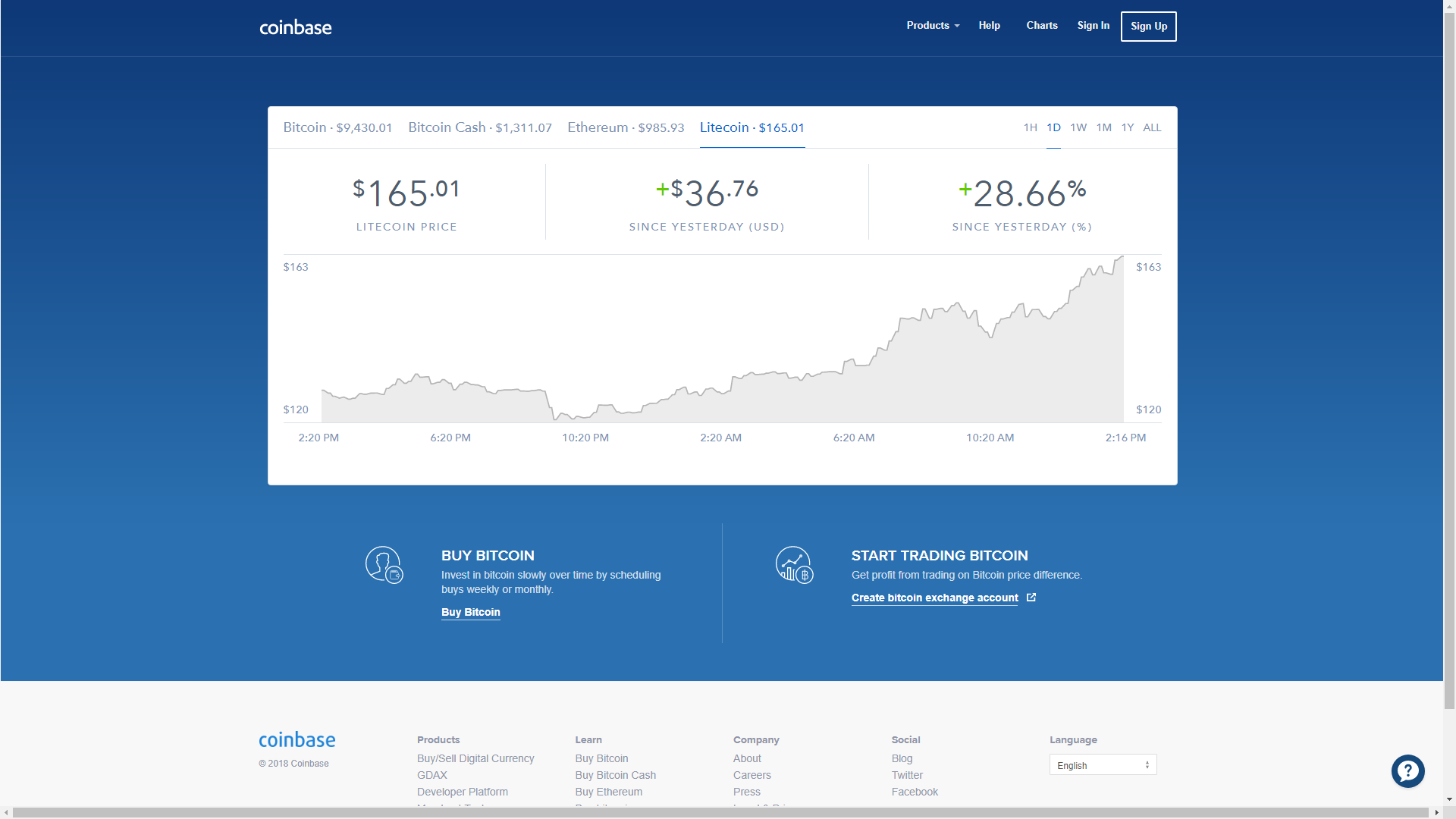Click footer Buy Bitcoin under Learn
This screenshot has width=1456, height=819.
coord(601,758)
